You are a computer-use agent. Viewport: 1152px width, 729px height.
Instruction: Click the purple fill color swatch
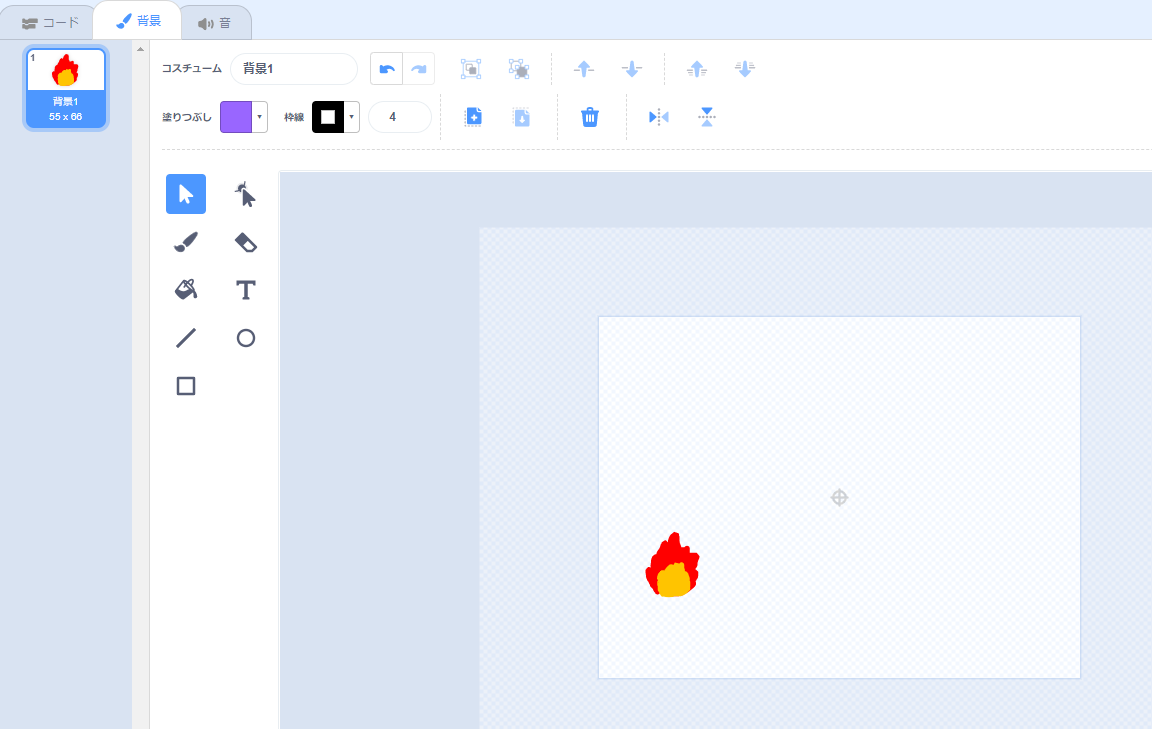click(x=236, y=117)
